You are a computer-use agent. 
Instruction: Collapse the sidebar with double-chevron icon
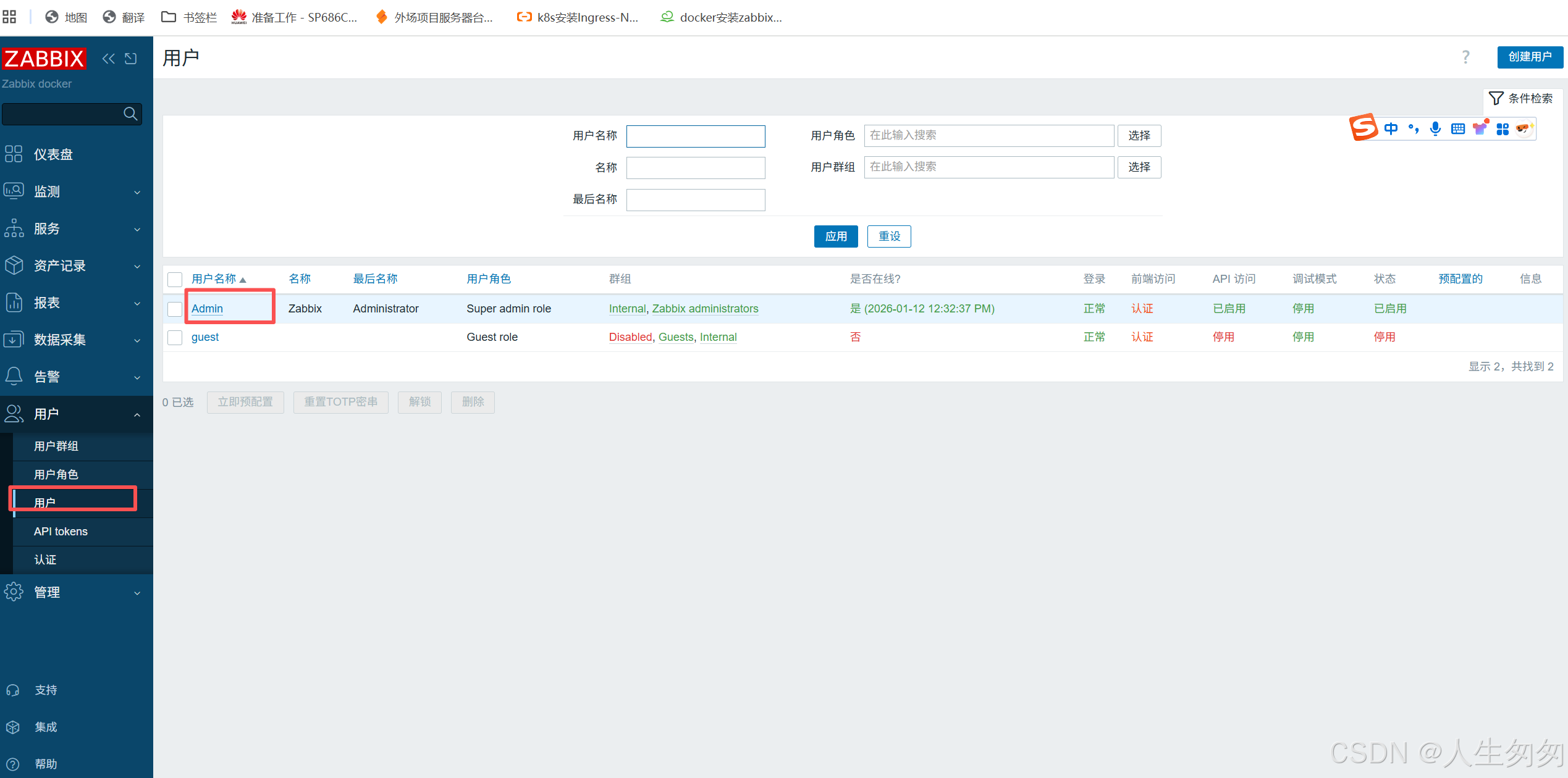[x=108, y=59]
